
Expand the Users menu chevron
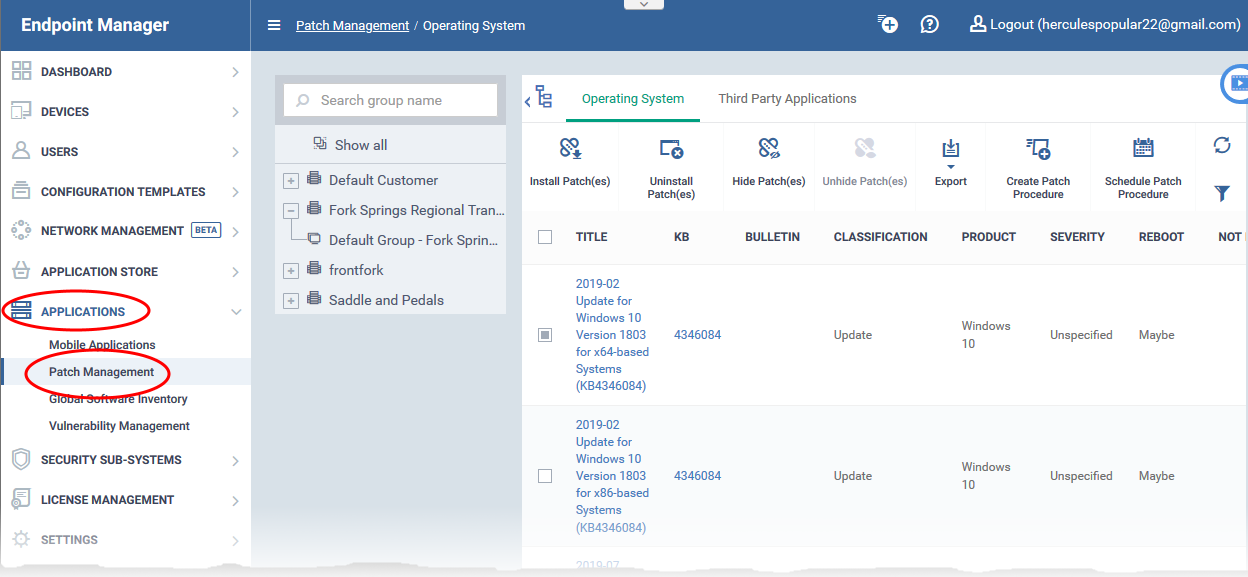click(235, 152)
